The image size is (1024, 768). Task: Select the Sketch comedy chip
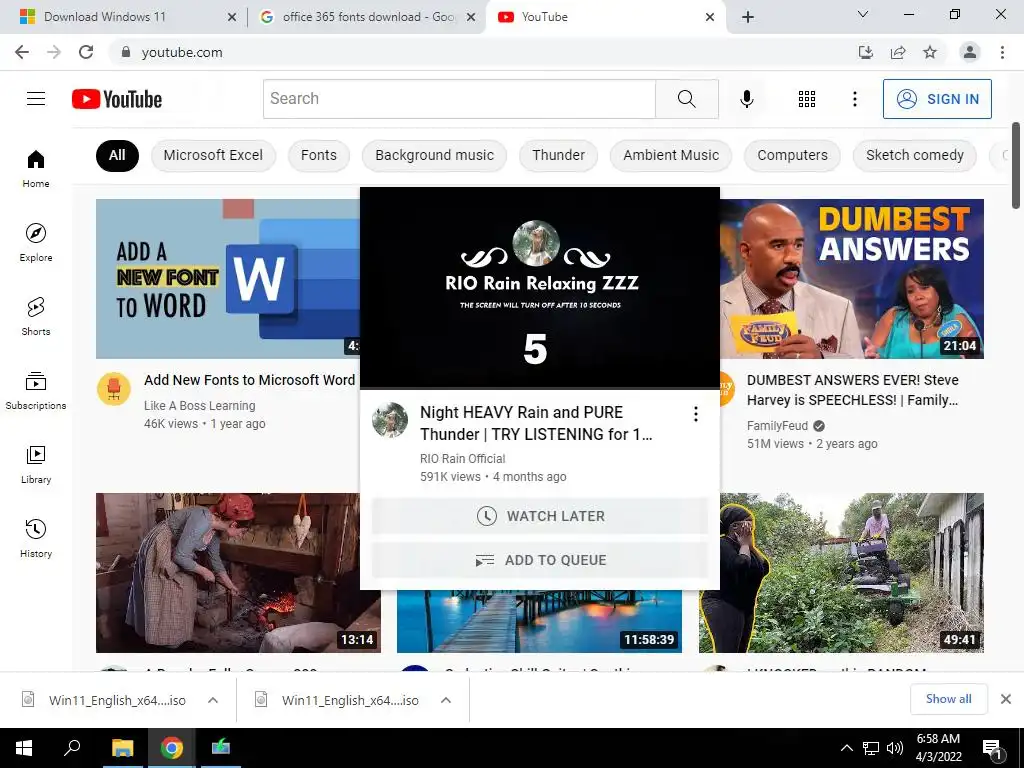coord(914,155)
